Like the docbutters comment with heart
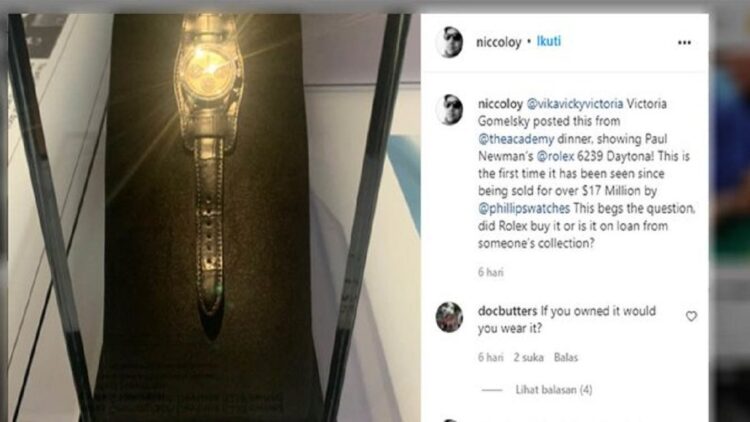 (691, 316)
